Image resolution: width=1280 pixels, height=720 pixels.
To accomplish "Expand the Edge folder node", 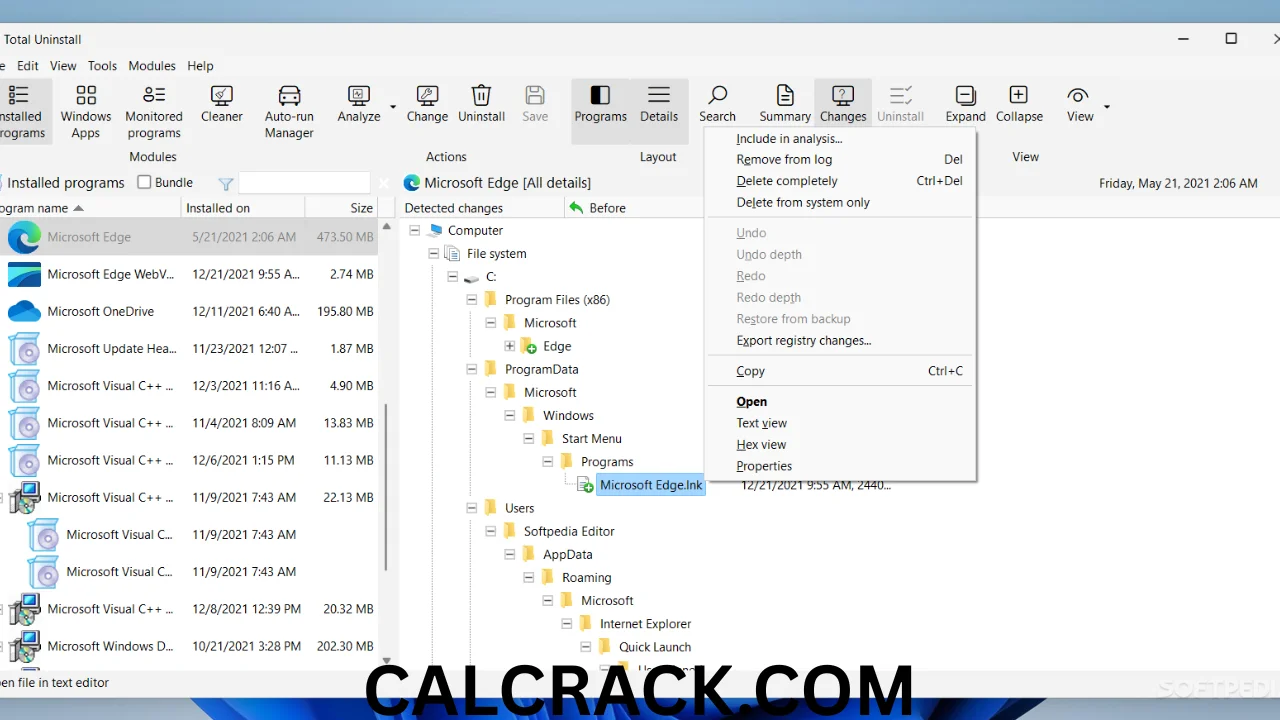I will click(x=509, y=346).
